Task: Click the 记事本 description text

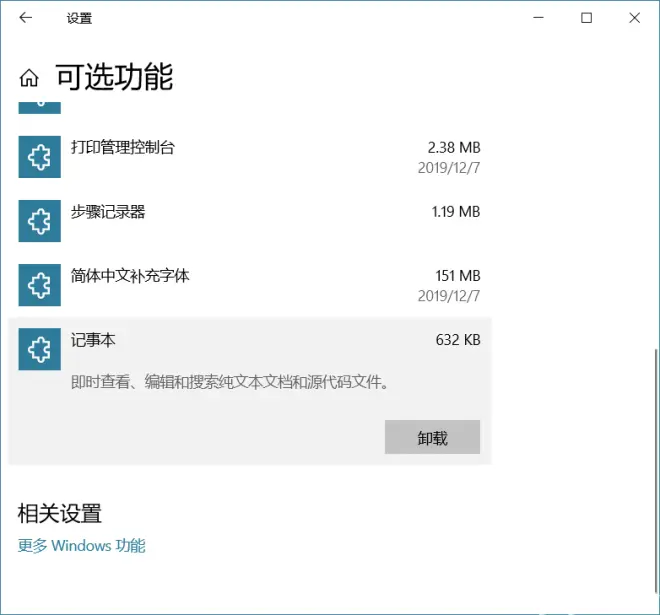Action: click(229, 382)
